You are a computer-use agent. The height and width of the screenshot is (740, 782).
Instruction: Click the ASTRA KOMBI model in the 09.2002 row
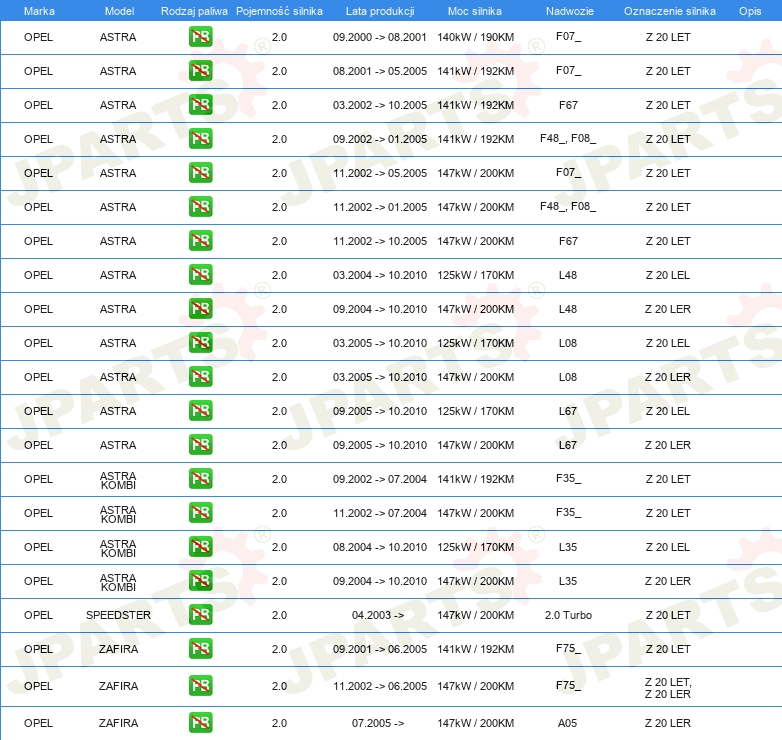(118, 480)
